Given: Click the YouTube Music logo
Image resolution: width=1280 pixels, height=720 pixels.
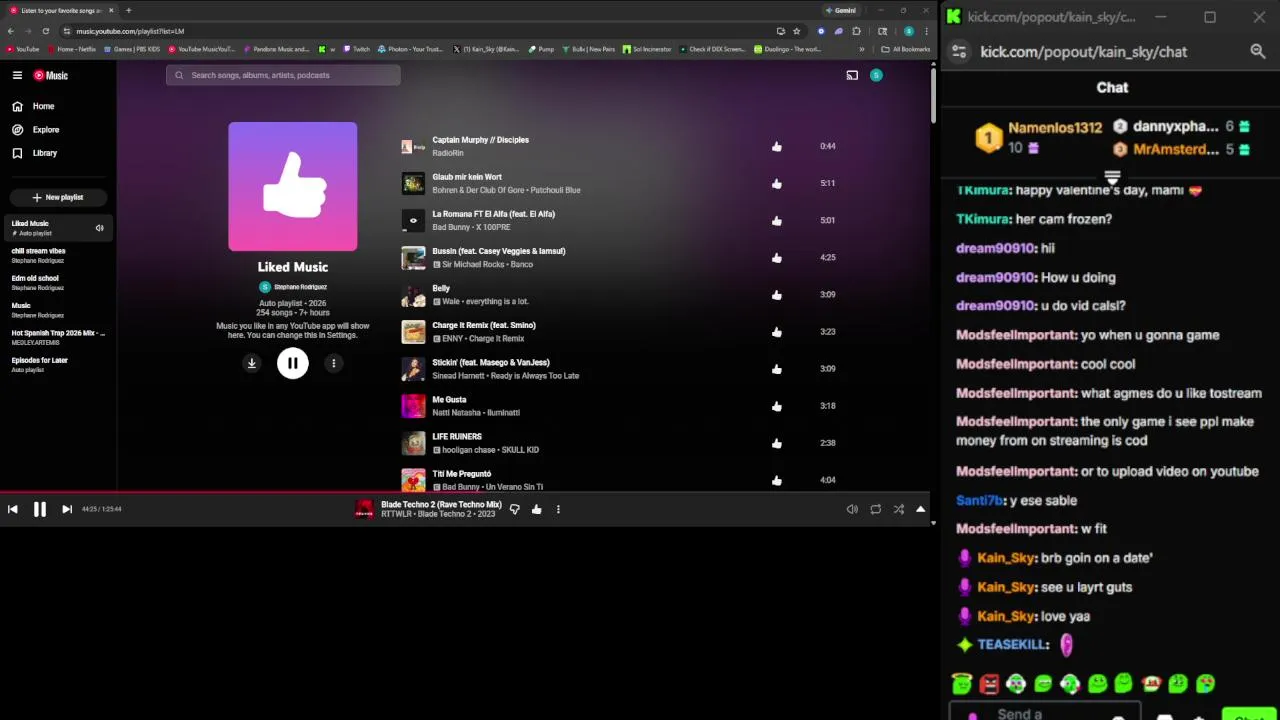Looking at the screenshot, I should coord(51,75).
